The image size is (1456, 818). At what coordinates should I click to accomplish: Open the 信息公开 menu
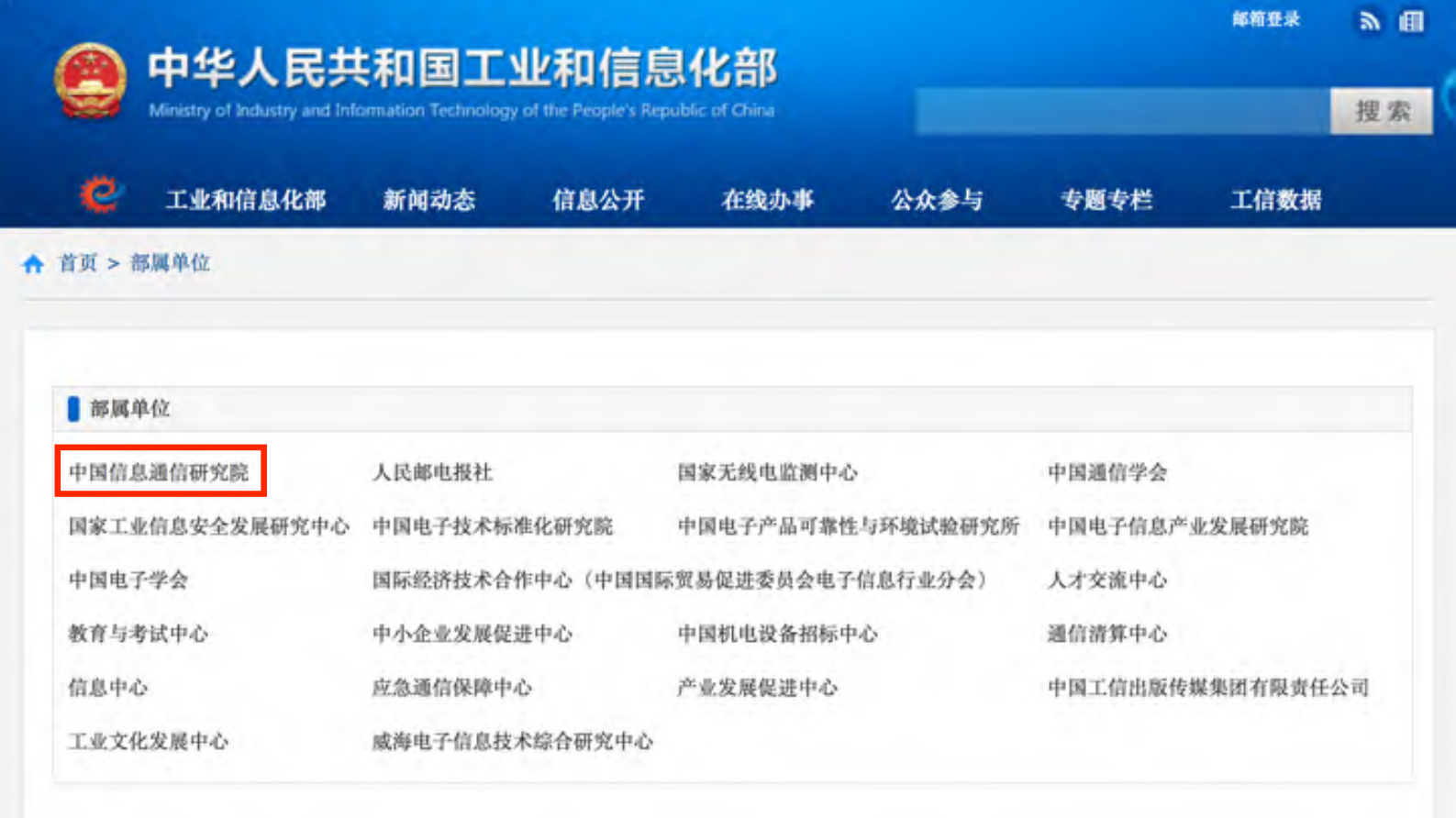598,200
